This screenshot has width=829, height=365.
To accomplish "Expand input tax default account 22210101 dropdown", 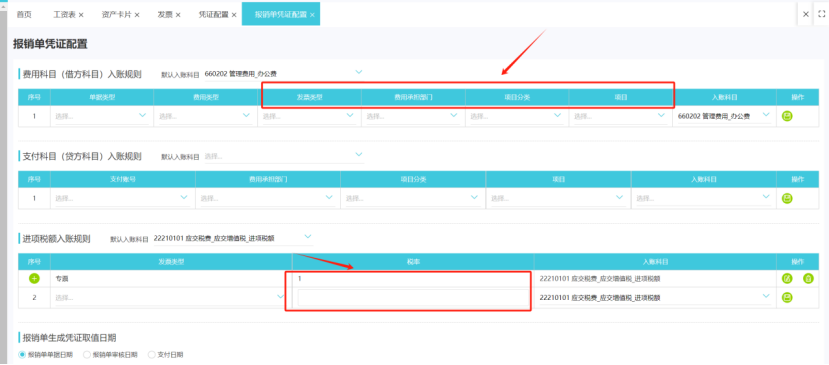I will [233, 239].
